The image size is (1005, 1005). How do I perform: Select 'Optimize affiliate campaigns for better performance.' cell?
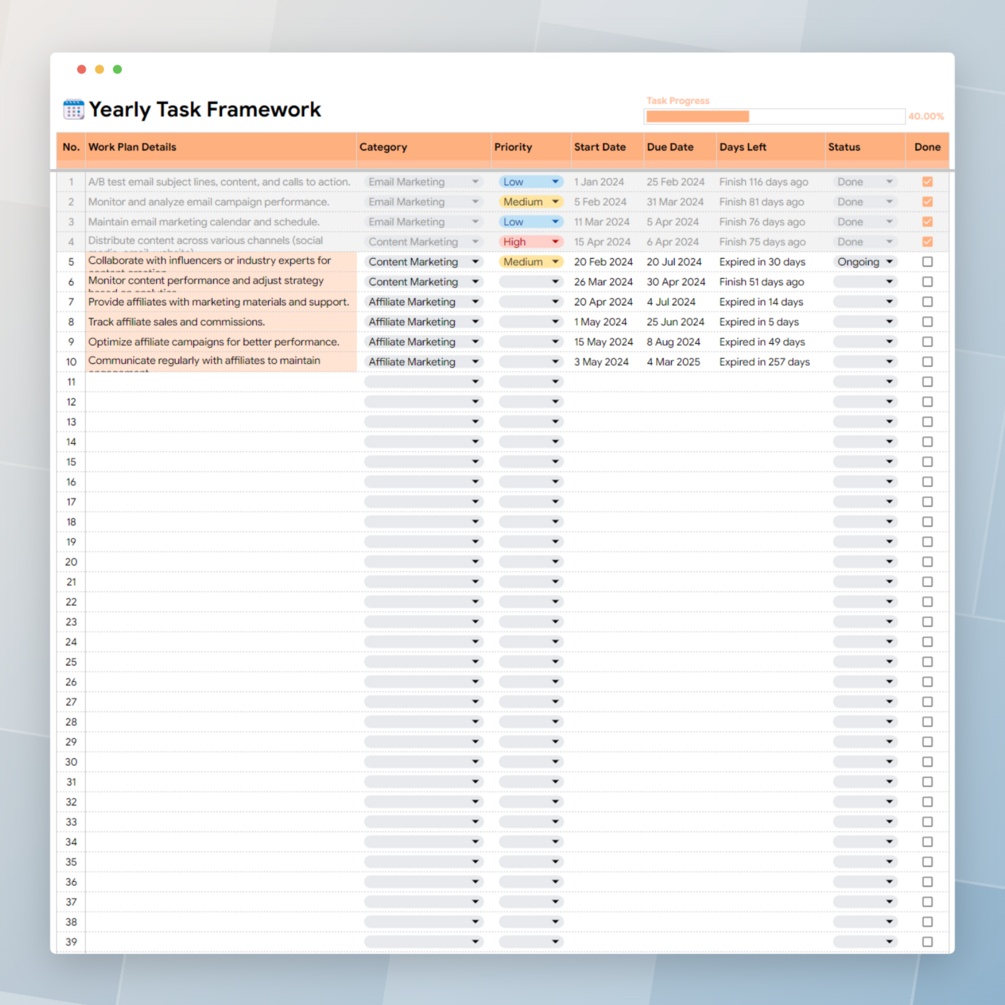point(221,342)
